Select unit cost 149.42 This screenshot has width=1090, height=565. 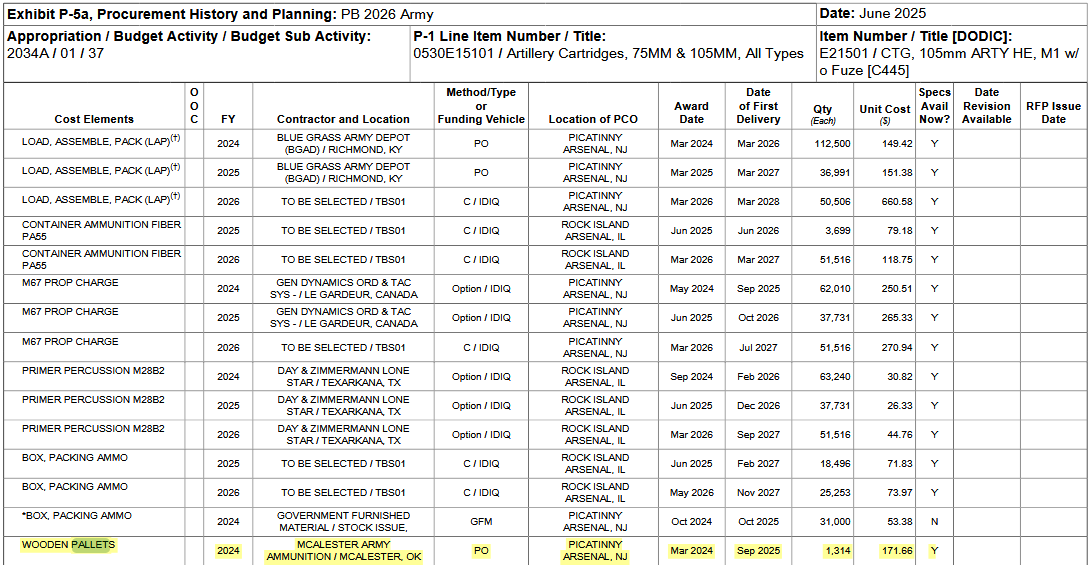tap(897, 144)
